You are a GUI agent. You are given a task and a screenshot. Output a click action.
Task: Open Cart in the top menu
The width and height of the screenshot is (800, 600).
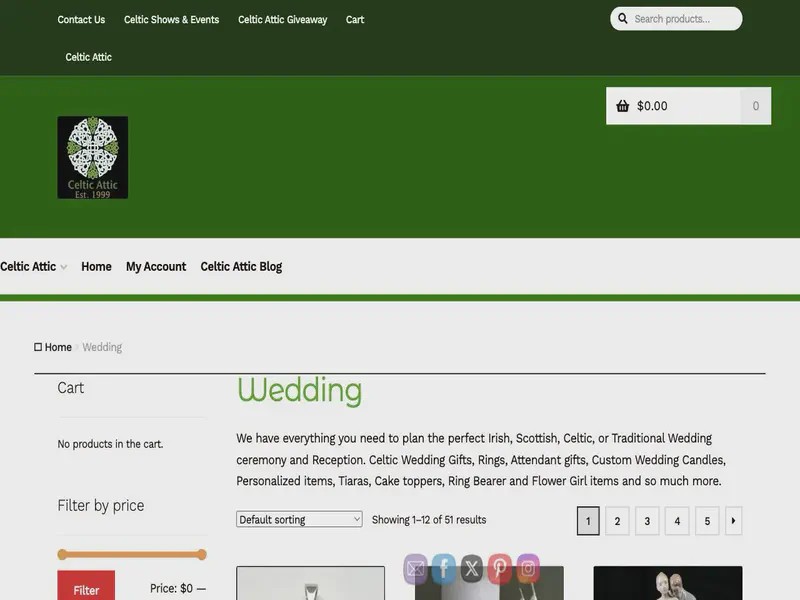click(355, 19)
